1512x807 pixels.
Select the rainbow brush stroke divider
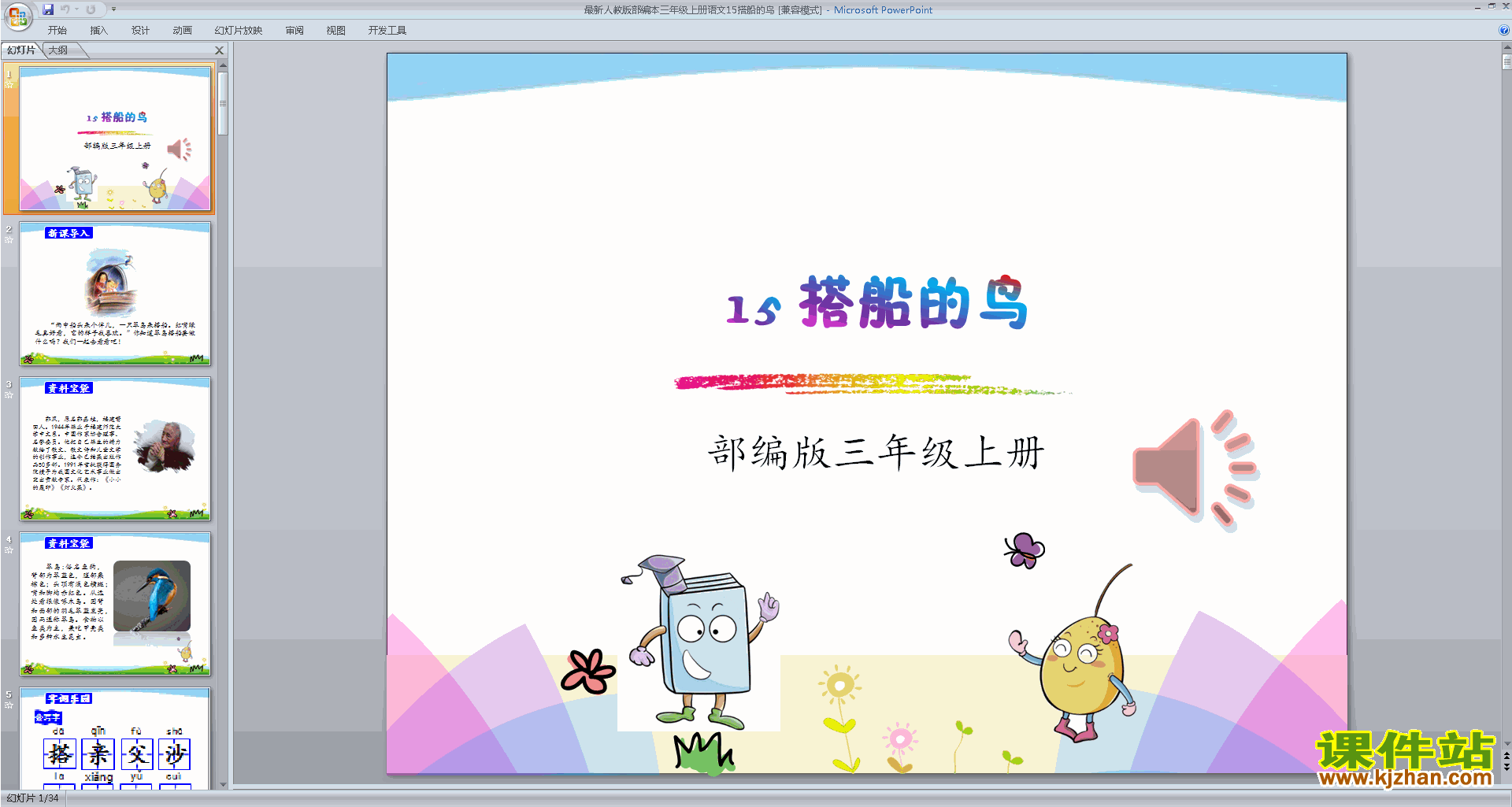tap(873, 383)
